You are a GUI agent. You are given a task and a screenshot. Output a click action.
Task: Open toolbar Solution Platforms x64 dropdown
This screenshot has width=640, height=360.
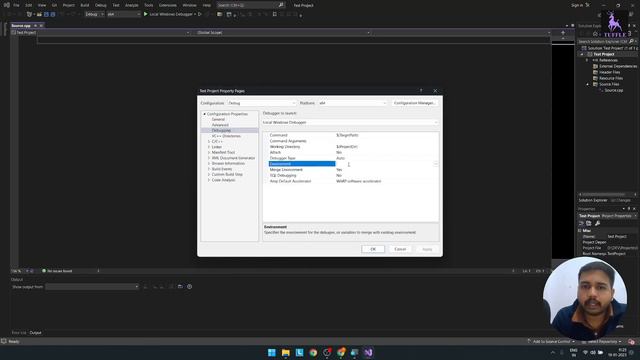[124, 14]
